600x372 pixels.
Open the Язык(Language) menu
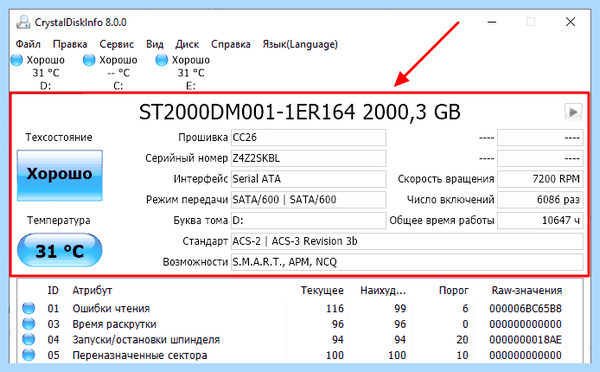click(300, 44)
